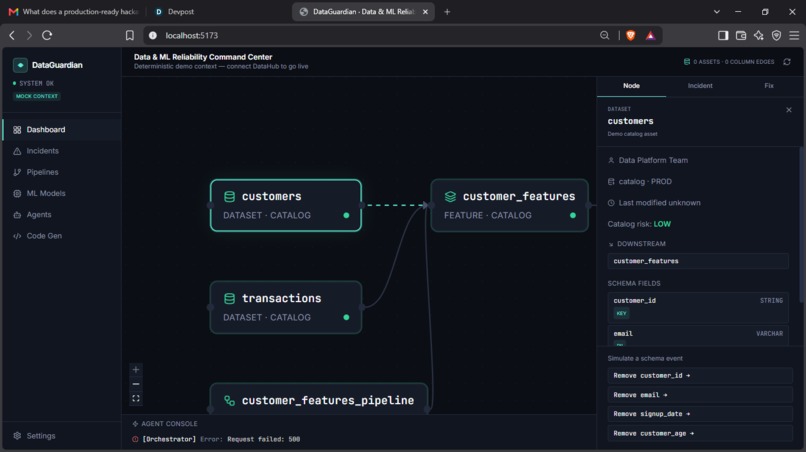
Task: Open Brave Shields icon
Action: pyautogui.click(x=631, y=35)
